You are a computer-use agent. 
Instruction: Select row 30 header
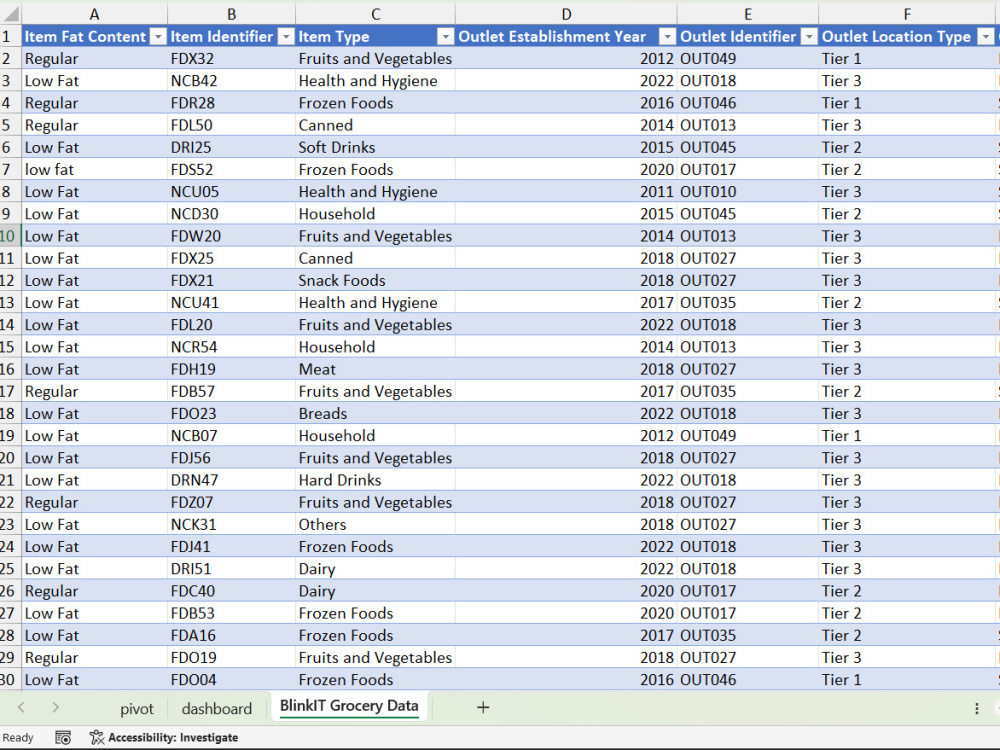(9, 680)
